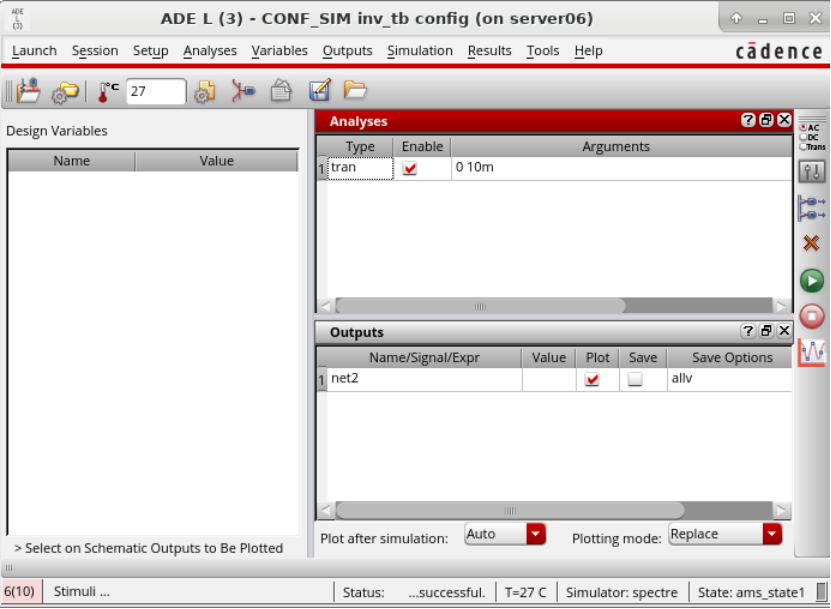831x609 pixels.
Task: Click the Arguments column header in Analyses
Action: point(615,146)
